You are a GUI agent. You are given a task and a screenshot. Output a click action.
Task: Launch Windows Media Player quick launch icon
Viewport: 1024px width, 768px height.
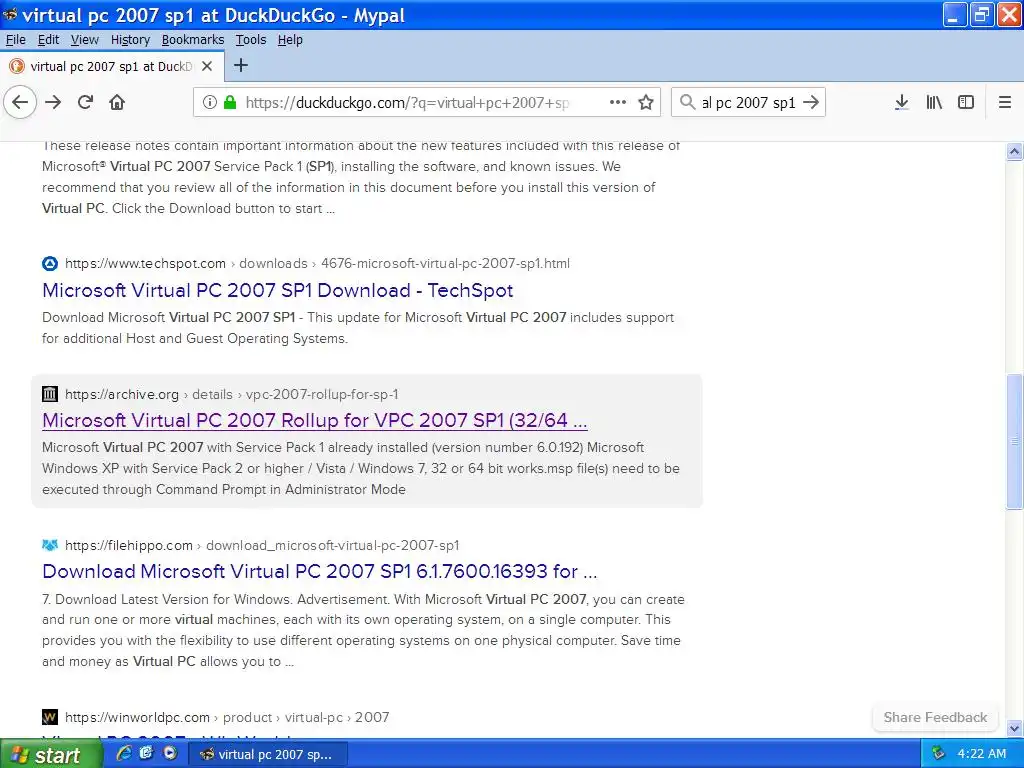(170, 753)
